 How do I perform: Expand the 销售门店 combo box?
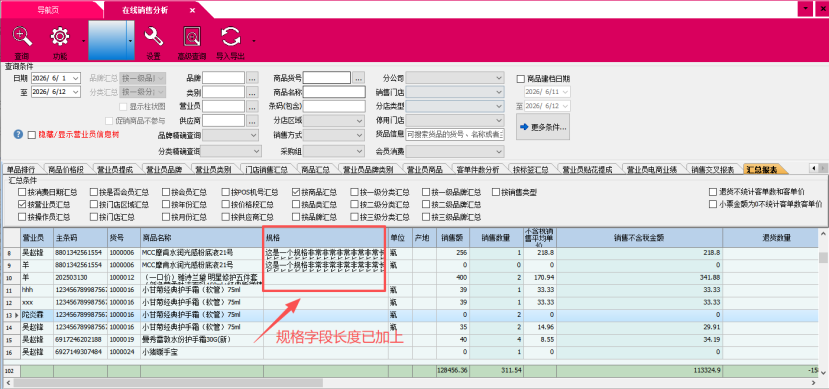point(500,92)
